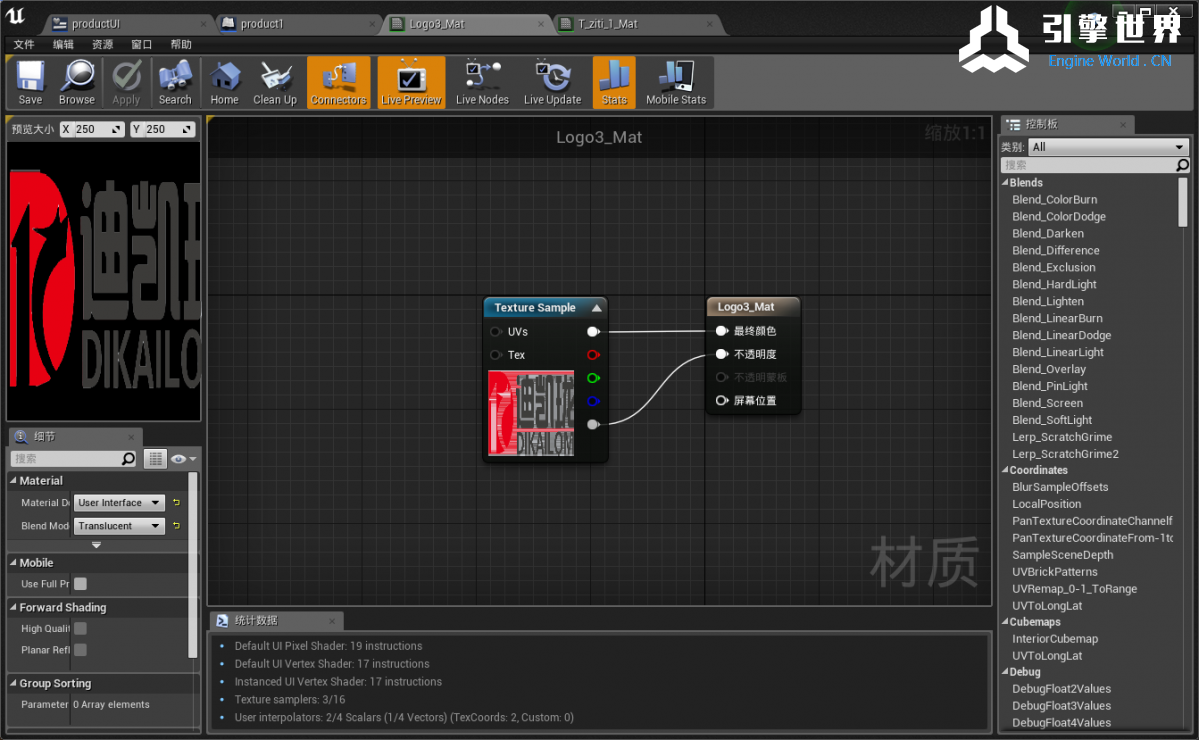Enable Planar Reflections checkbox
The height and width of the screenshot is (740, 1199).
pyautogui.click(x=80, y=650)
